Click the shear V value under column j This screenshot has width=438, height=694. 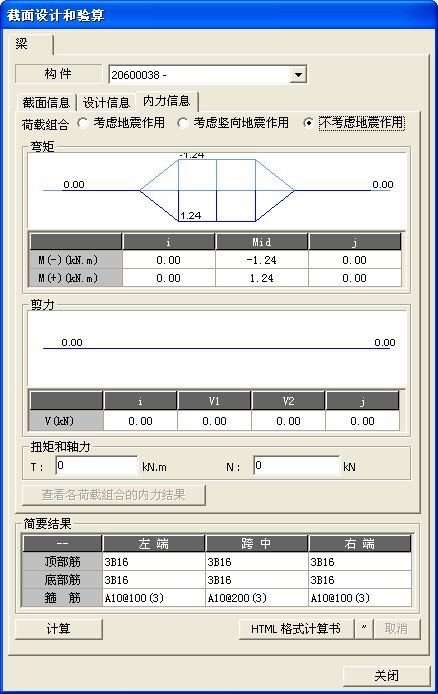(362, 420)
